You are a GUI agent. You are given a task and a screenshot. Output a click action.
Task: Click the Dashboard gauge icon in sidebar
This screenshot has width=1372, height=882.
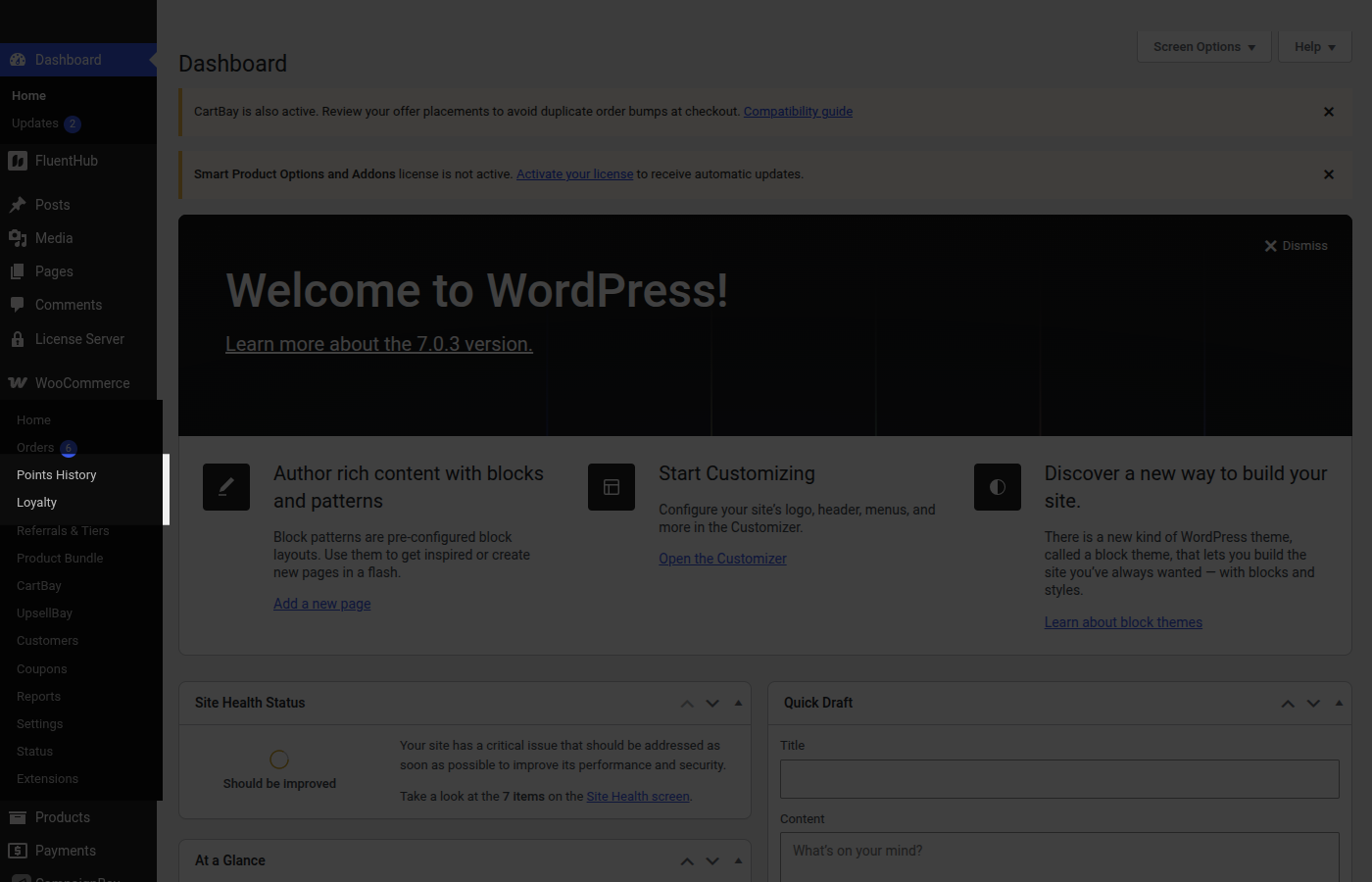[x=18, y=60]
